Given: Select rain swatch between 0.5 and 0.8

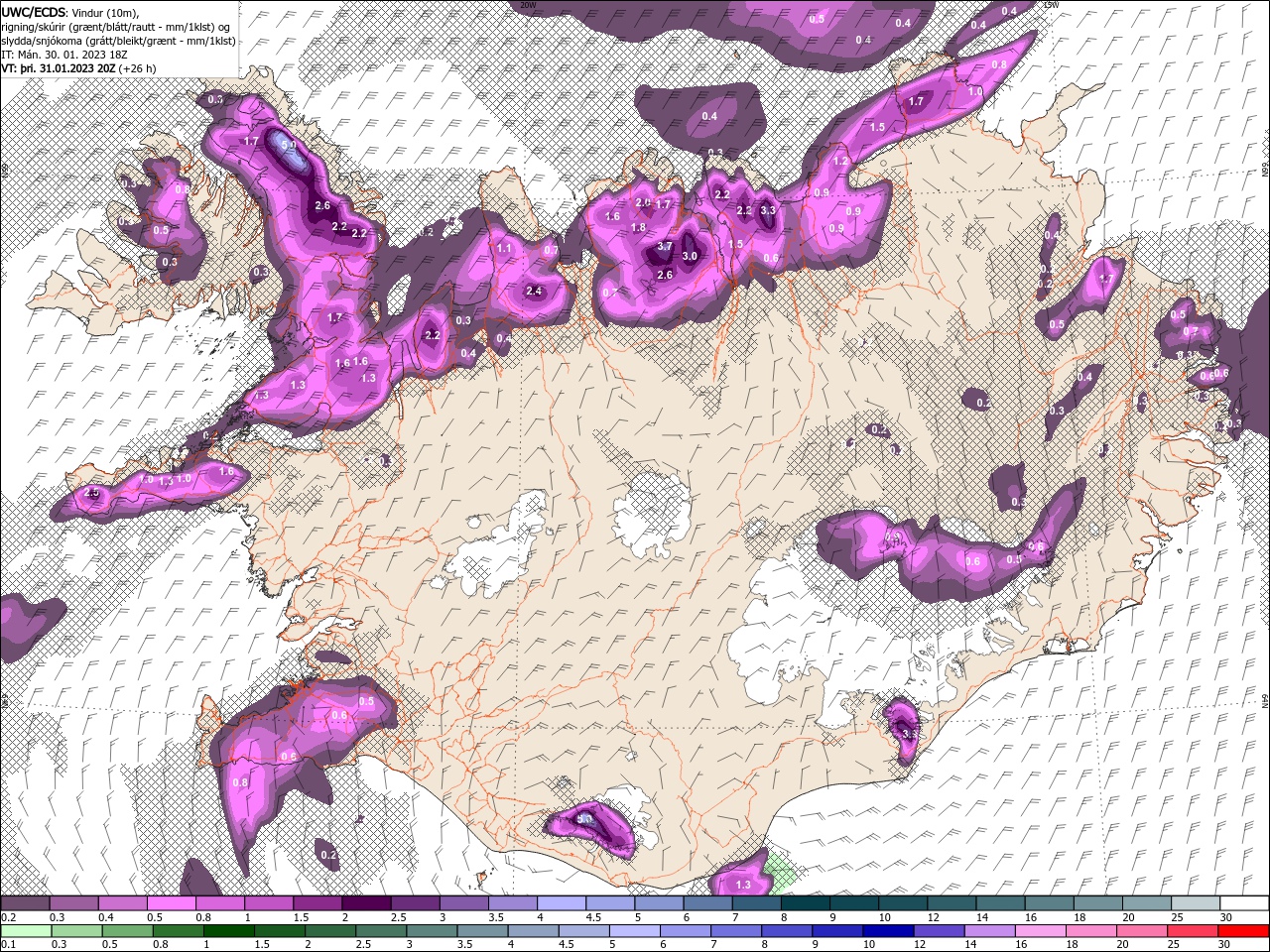Looking at the screenshot, I should tap(126, 931).
